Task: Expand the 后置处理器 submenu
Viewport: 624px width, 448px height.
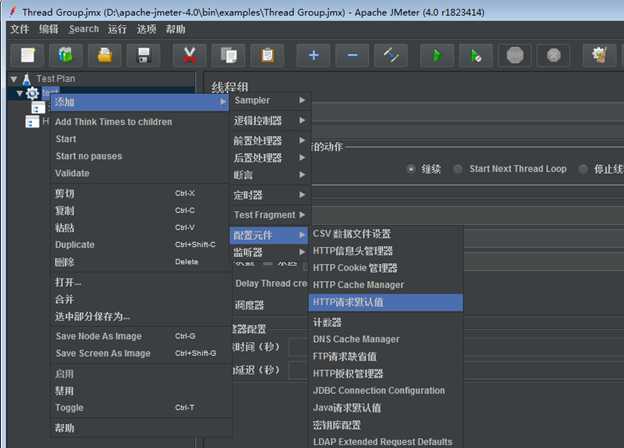Action: (x=270, y=158)
